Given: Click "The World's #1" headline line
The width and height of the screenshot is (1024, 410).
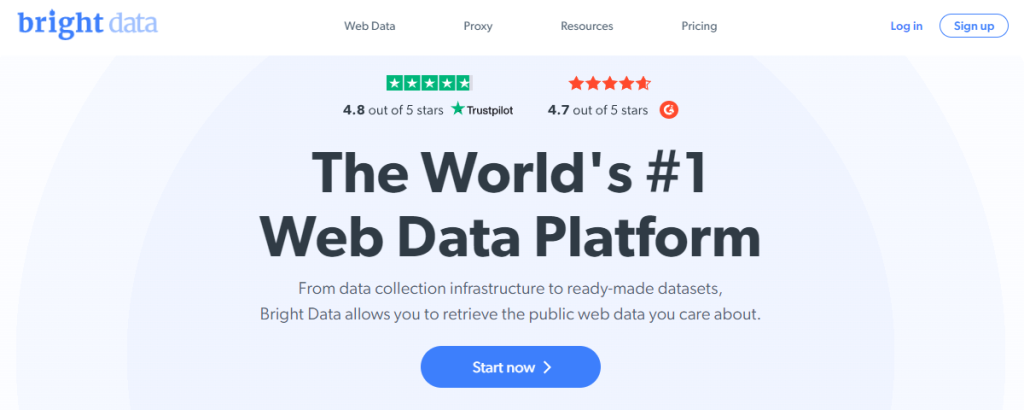Looking at the screenshot, I should [x=511, y=173].
